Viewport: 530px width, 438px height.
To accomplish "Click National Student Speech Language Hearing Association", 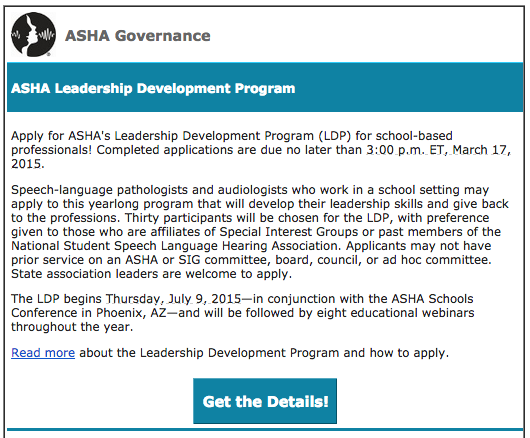I will tap(174, 246).
